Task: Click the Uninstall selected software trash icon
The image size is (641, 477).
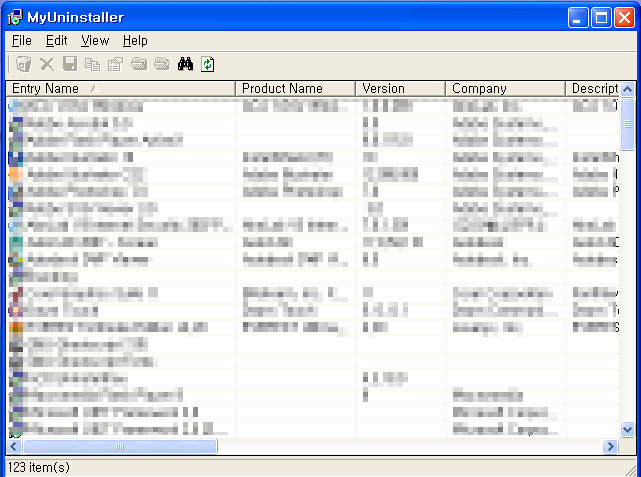Action: coord(24,64)
